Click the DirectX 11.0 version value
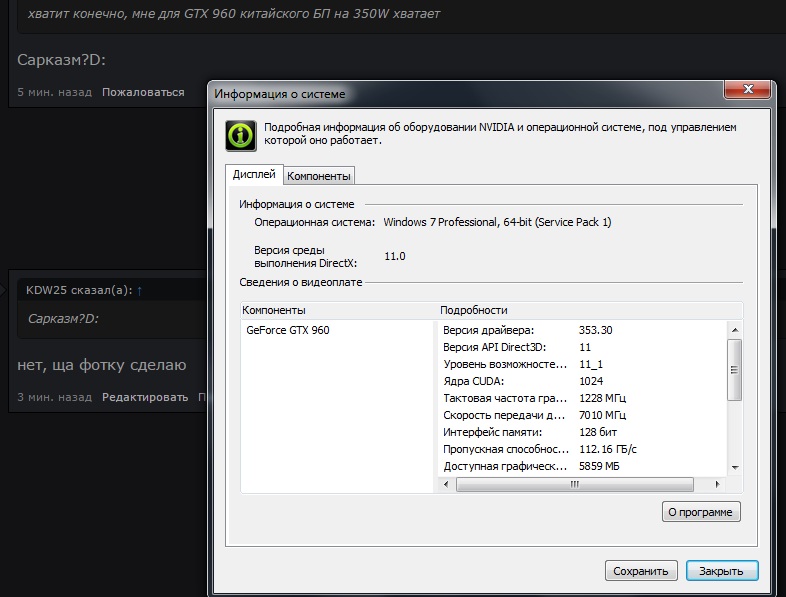Viewport: 786px width, 597px height. pos(395,256)
